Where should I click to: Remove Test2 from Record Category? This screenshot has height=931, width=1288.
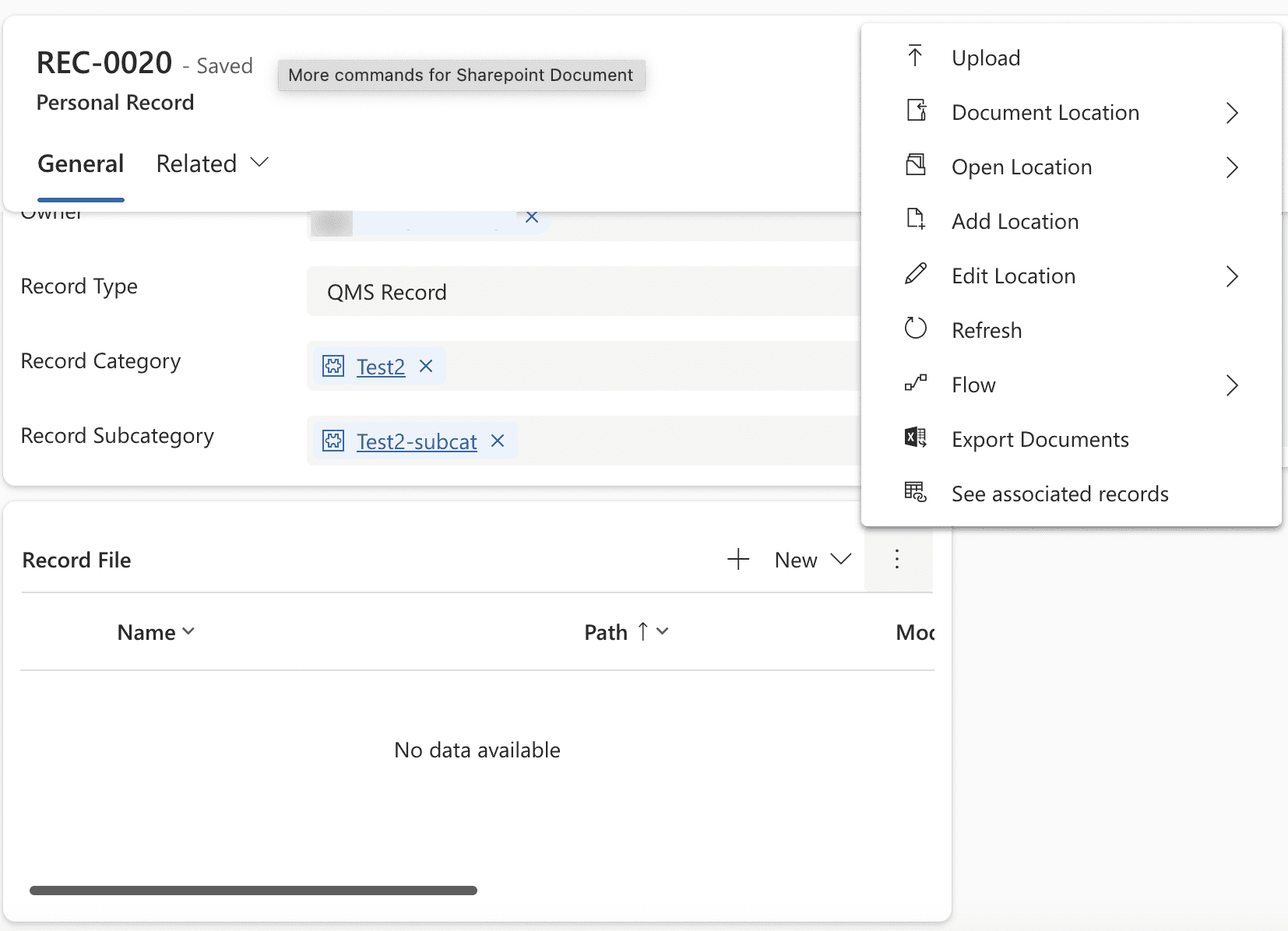(x=426, y=366)
